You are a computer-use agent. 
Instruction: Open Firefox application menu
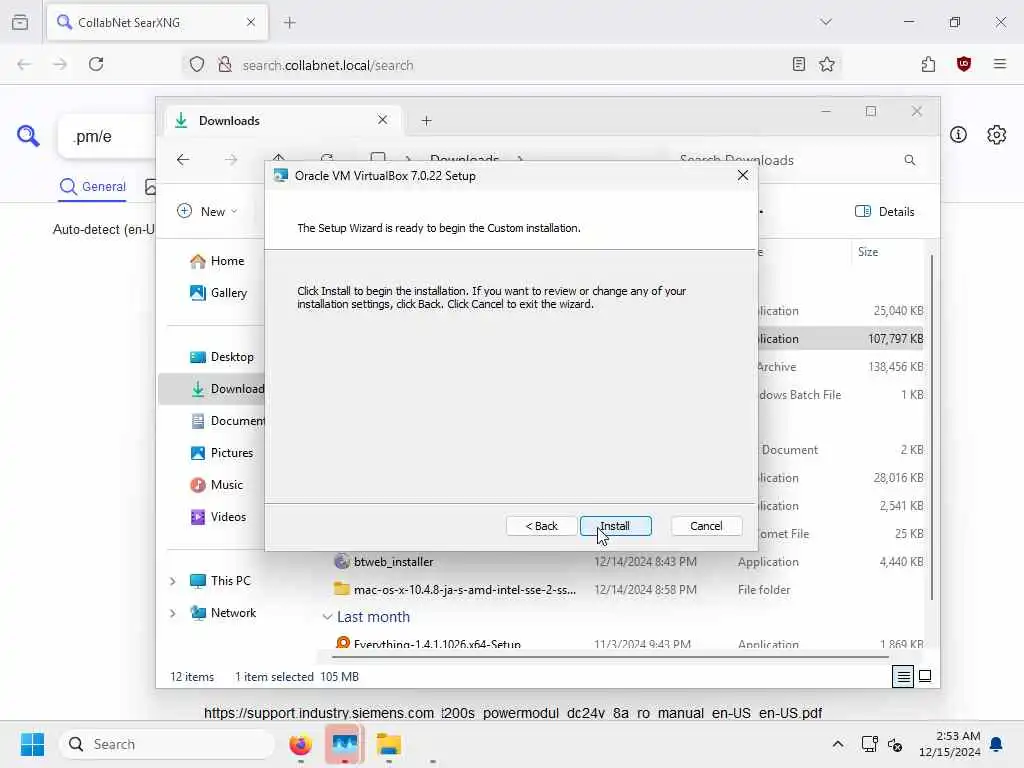[x=999, y=64]
